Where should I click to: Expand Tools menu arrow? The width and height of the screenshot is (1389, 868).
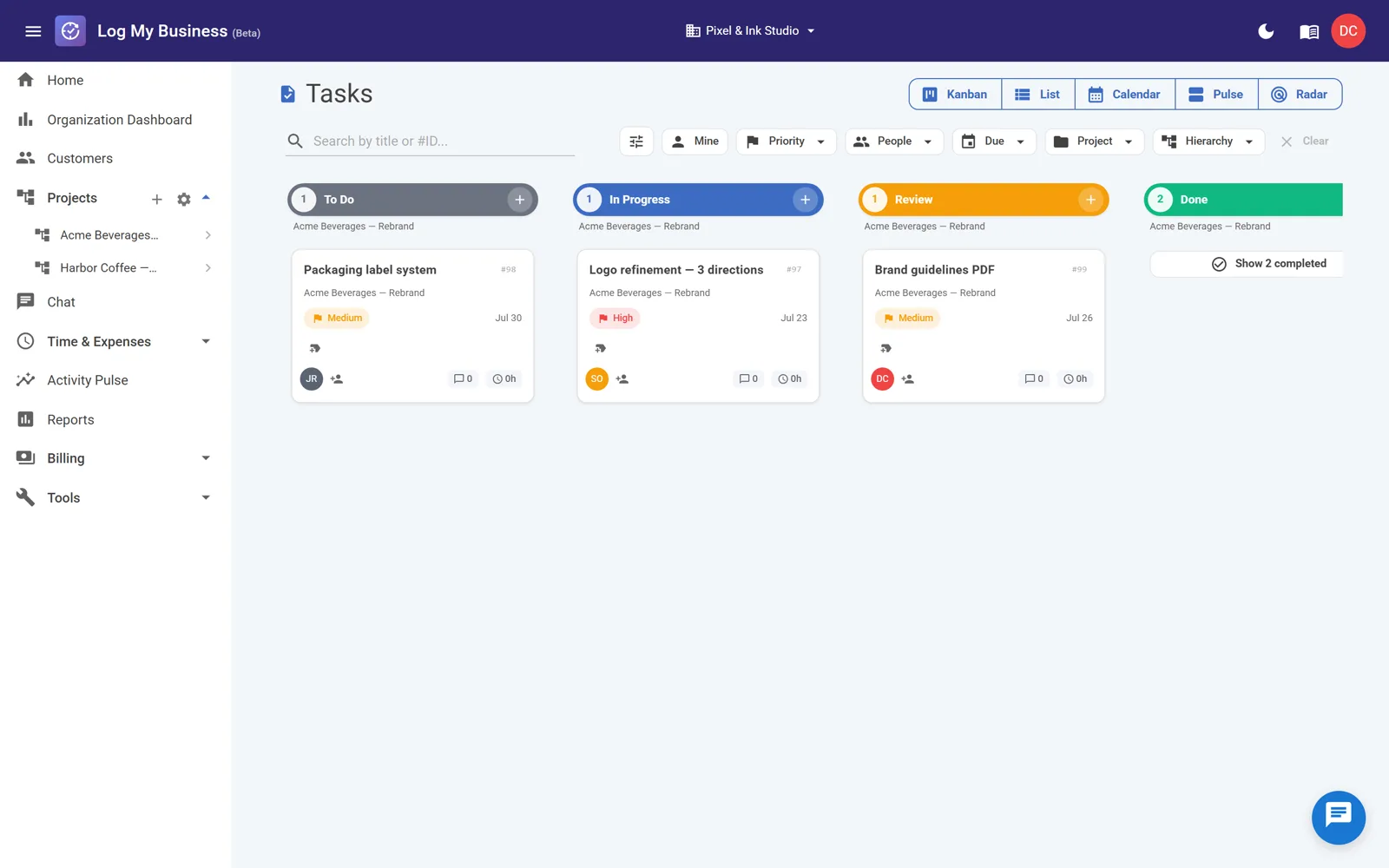click(x=206, y=497)
